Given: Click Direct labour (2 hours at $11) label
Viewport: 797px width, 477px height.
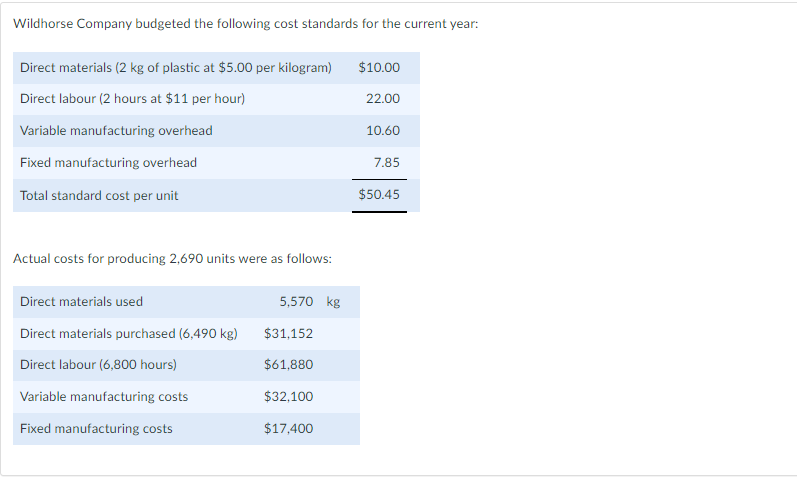Looking at the screenshot, I should [133, 99].
